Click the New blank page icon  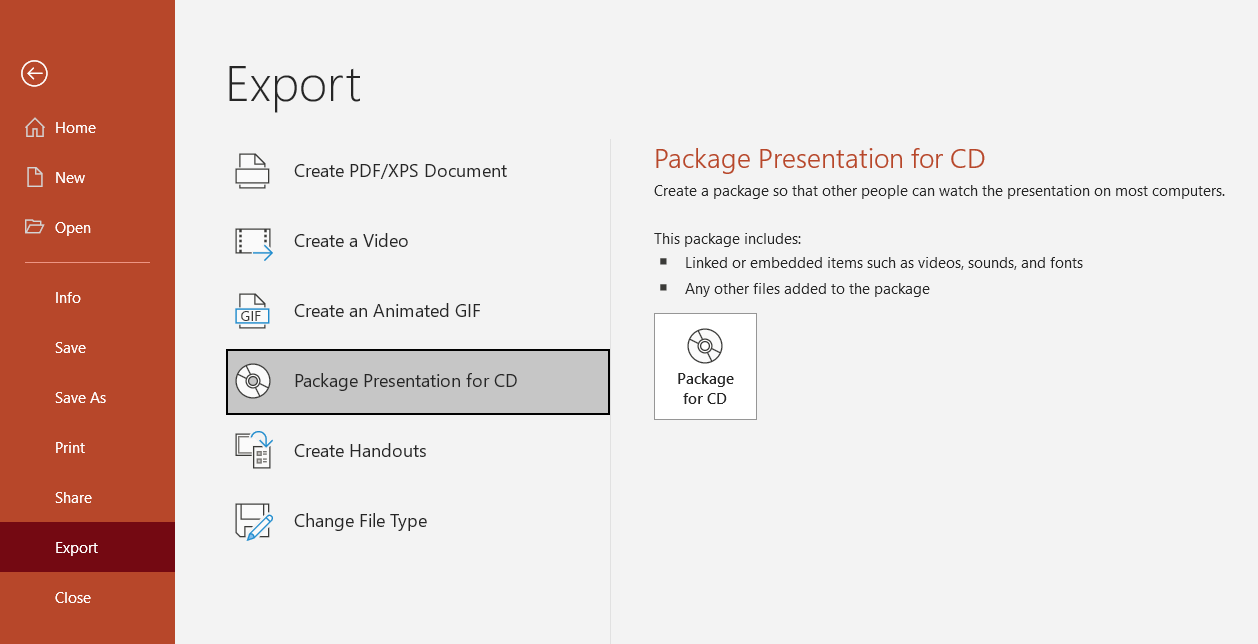35,177
